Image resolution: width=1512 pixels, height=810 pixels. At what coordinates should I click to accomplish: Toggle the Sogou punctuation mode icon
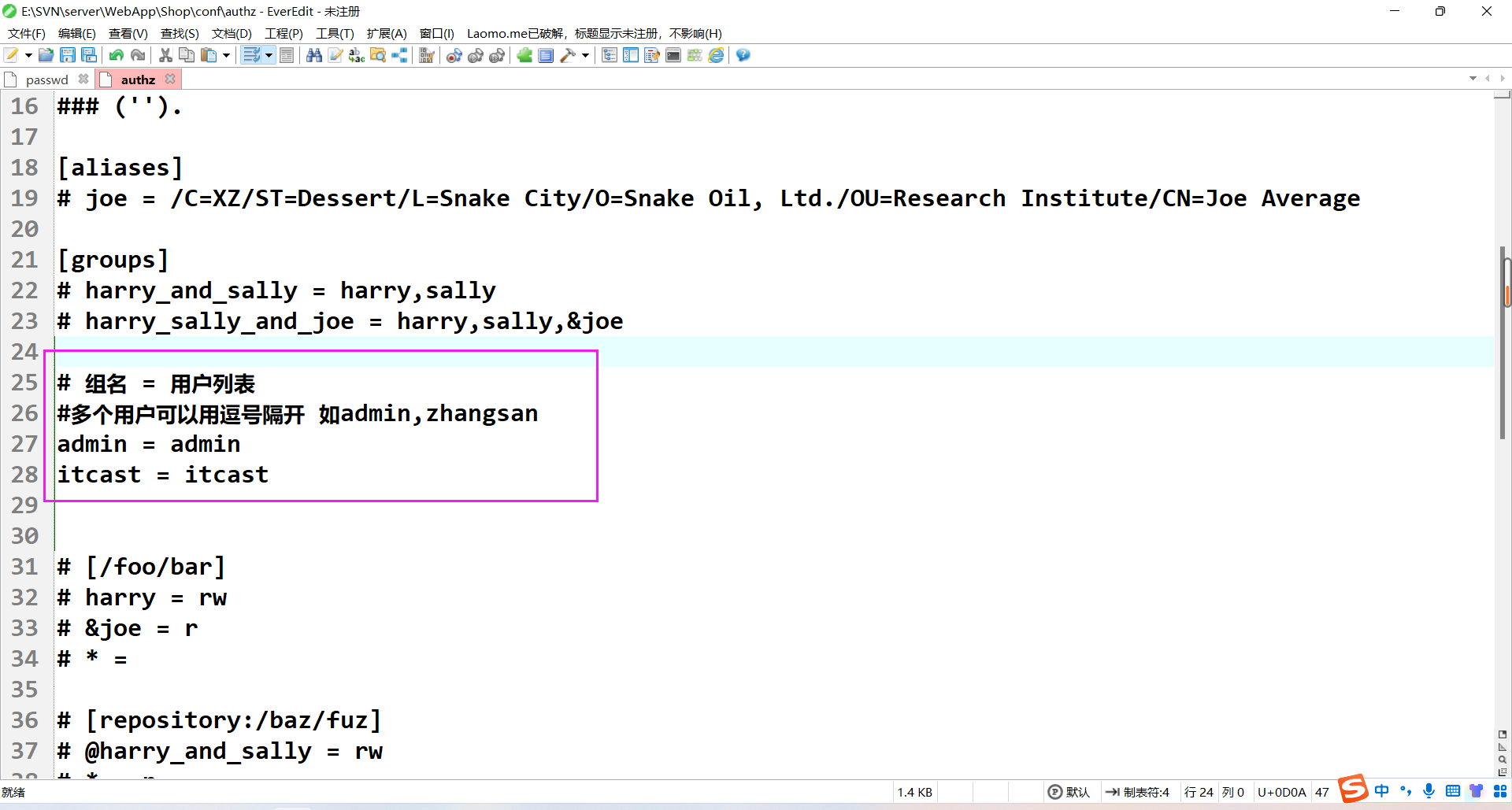click(x=1406, y=790)
